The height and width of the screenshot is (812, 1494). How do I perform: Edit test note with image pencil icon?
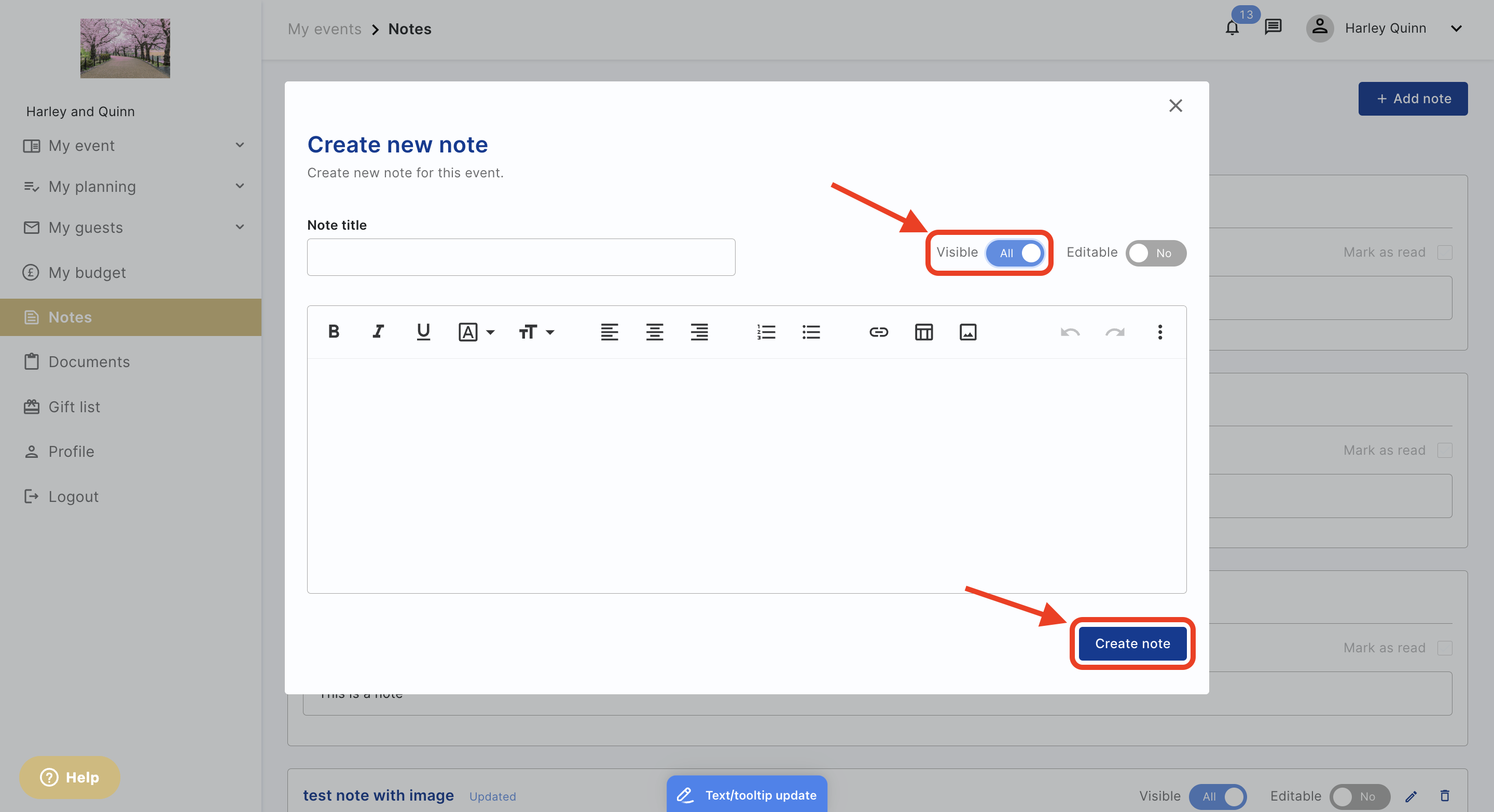pyautogui.click(x=1411, y=796)
